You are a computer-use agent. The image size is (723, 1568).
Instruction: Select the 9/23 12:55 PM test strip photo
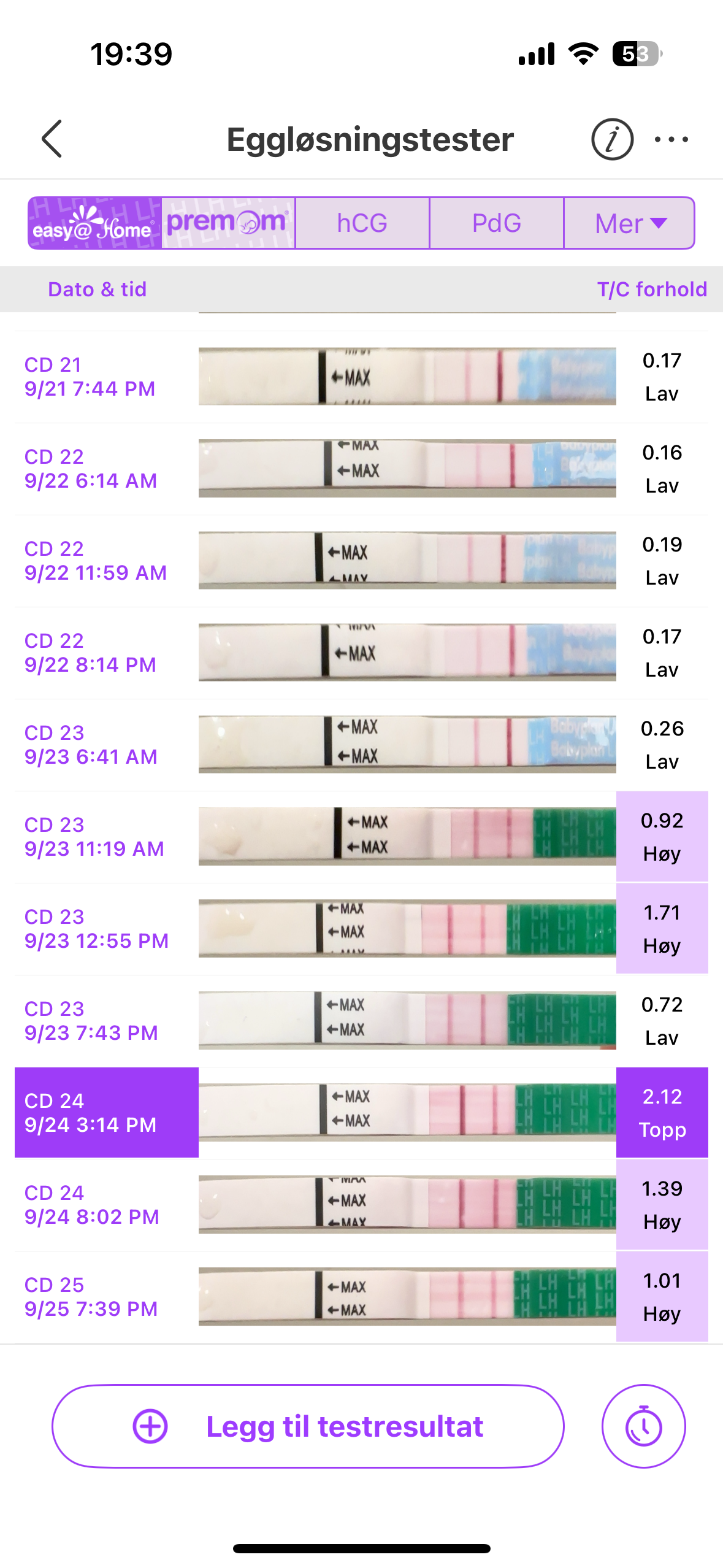(x=407, y=928)
